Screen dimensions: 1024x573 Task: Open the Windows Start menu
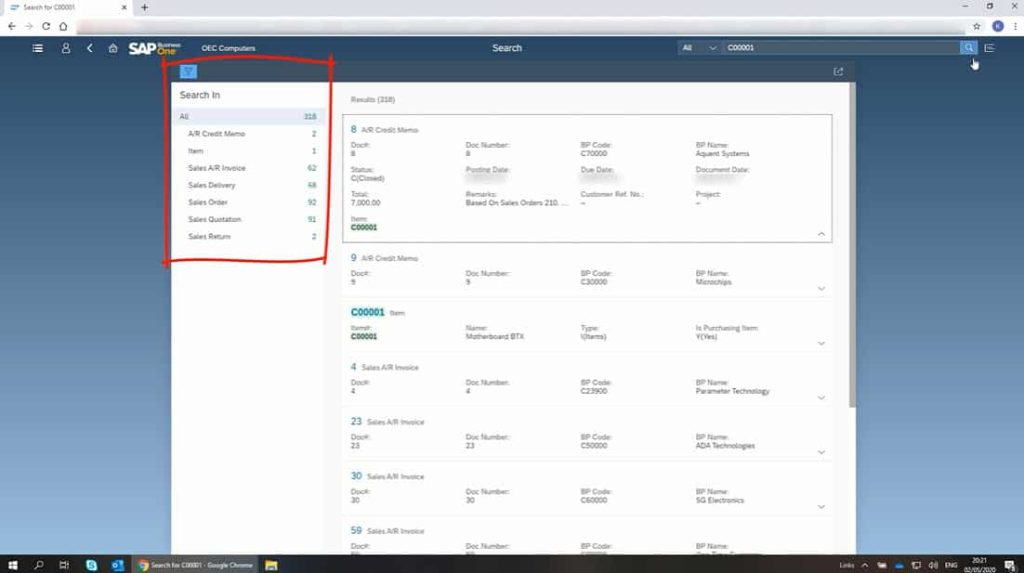12,565
